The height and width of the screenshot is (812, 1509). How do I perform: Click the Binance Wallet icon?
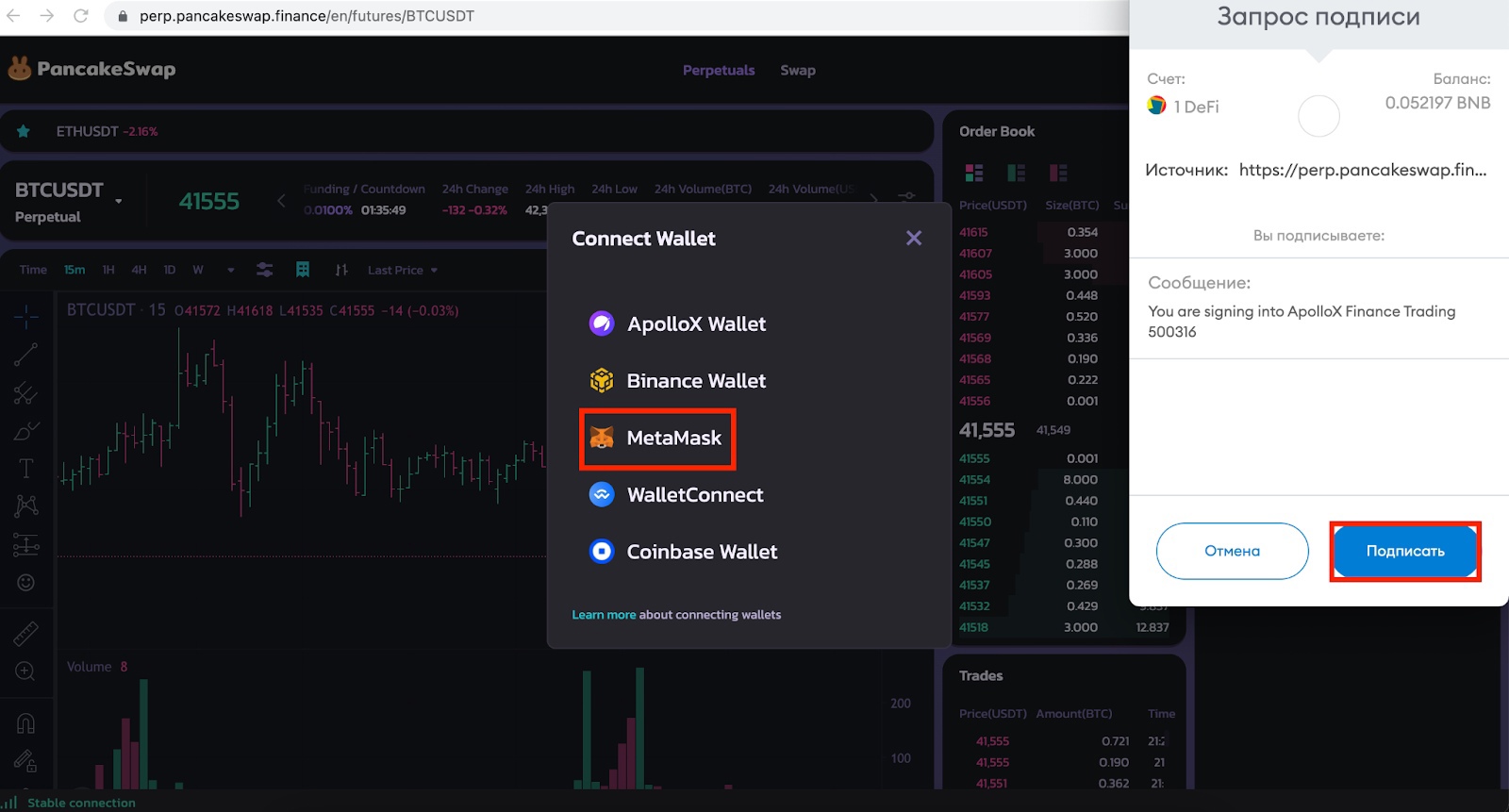(x=602, y=380)
